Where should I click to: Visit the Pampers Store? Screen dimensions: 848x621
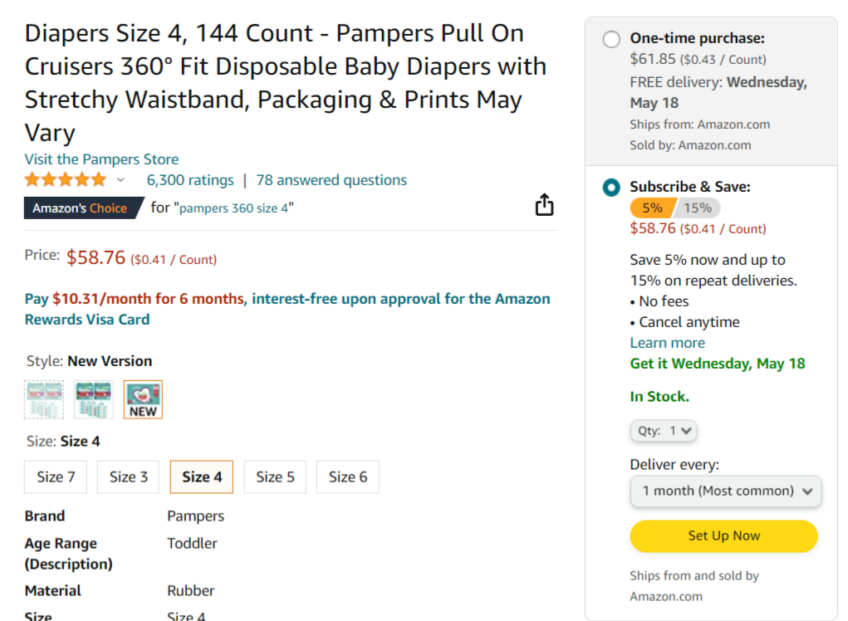[x=100, y=159]
